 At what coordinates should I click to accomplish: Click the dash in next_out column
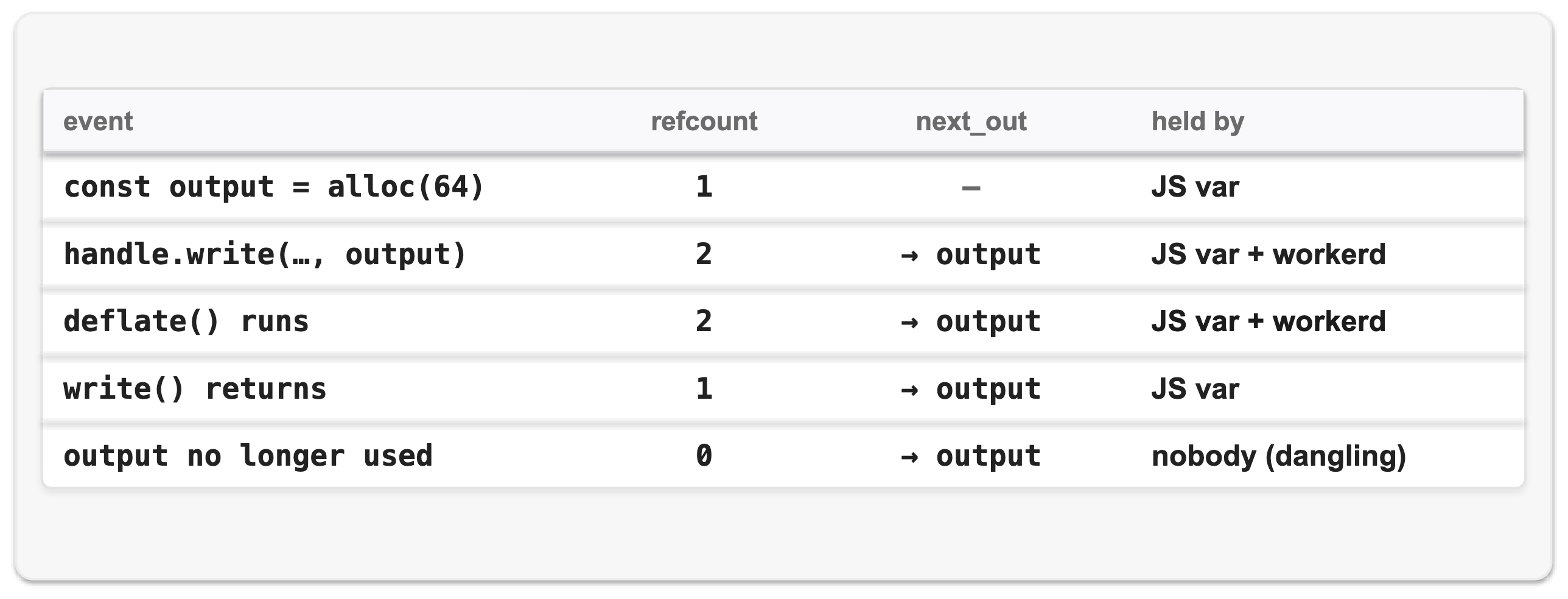[x=971, y=187]
